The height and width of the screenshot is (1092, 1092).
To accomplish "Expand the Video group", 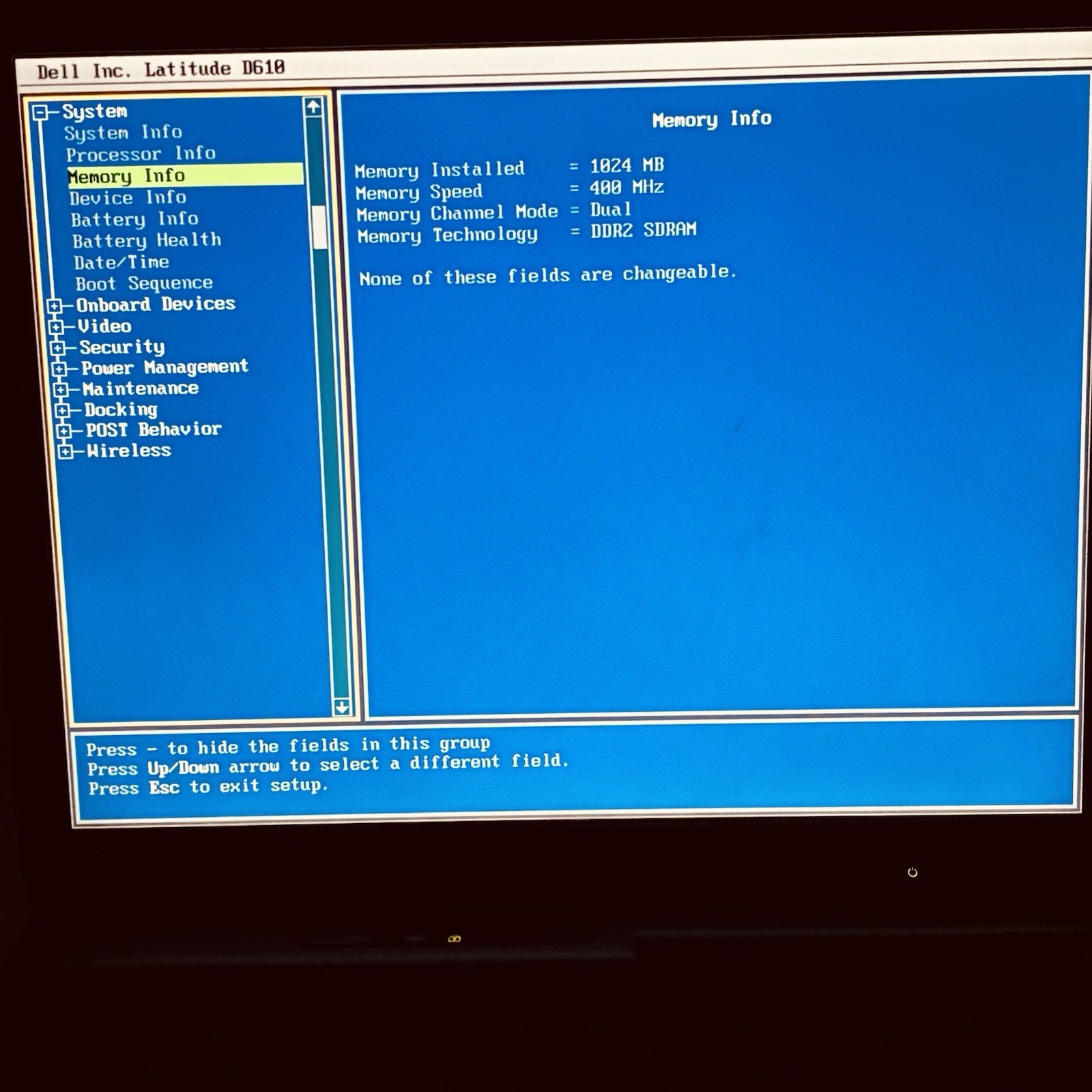I will click(x=57, y=327).
